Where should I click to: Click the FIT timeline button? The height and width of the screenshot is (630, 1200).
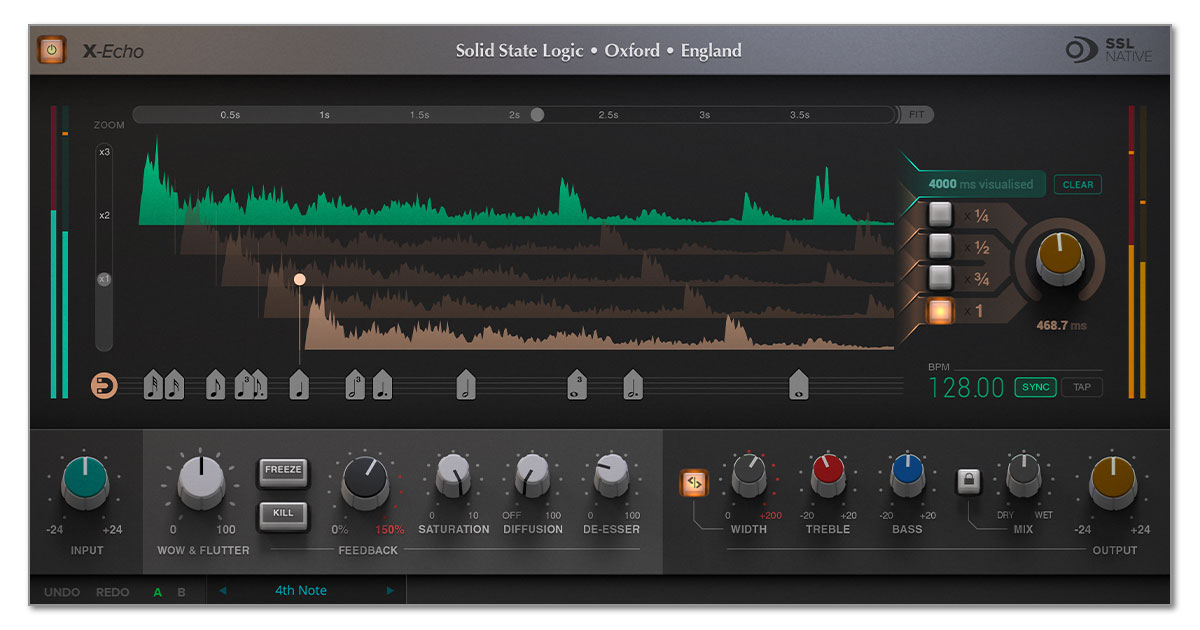[915, 115]
